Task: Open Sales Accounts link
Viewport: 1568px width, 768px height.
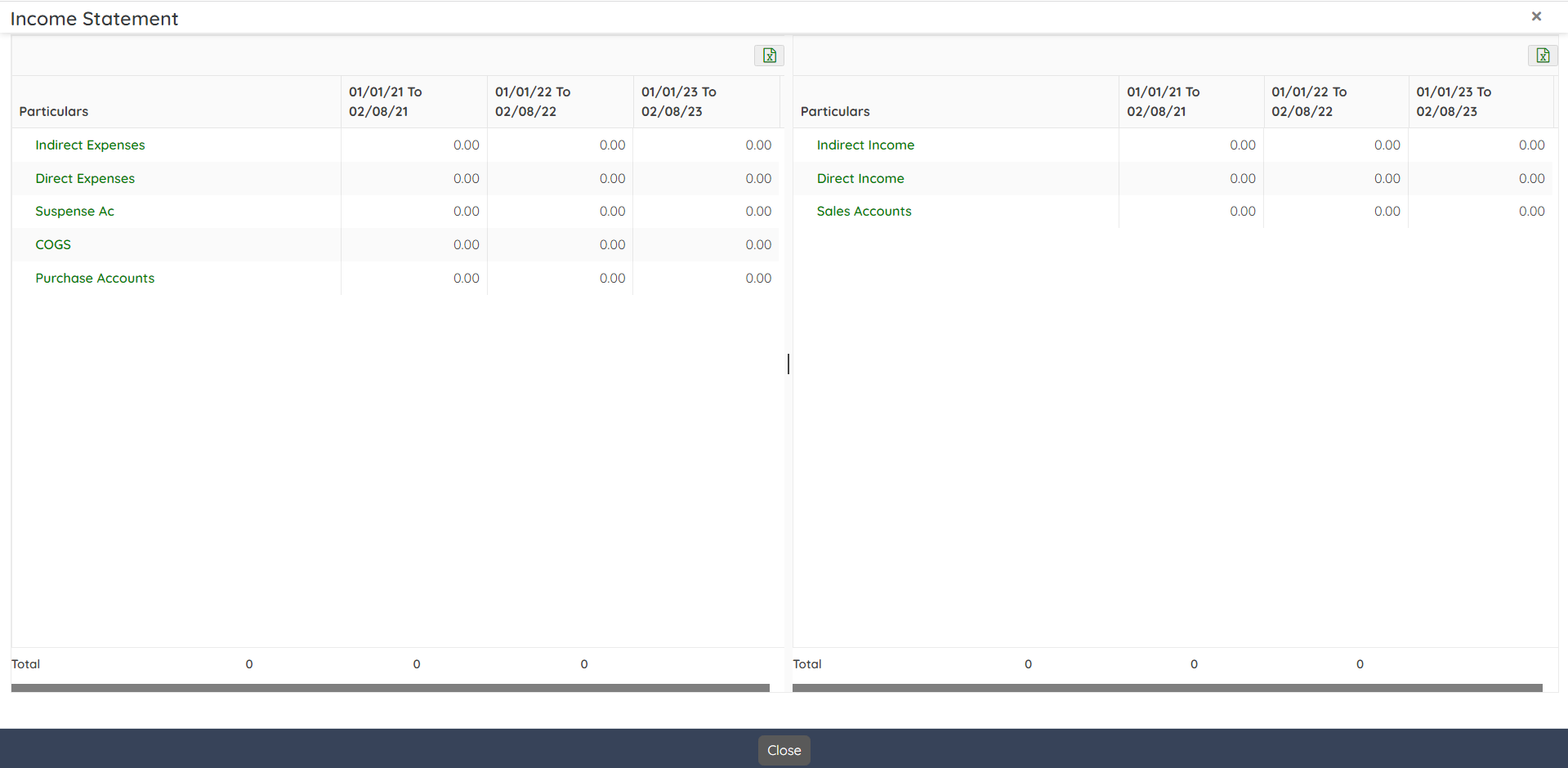Action: [864, 212]
